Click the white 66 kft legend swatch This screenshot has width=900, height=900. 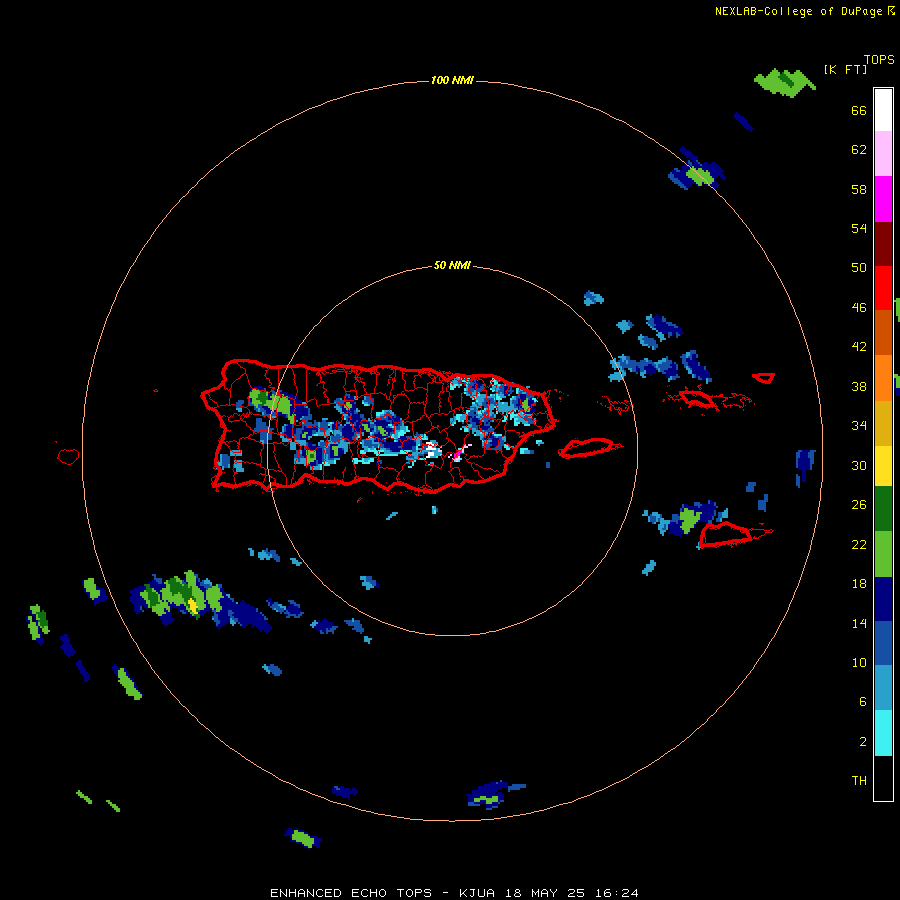point(883,110)
